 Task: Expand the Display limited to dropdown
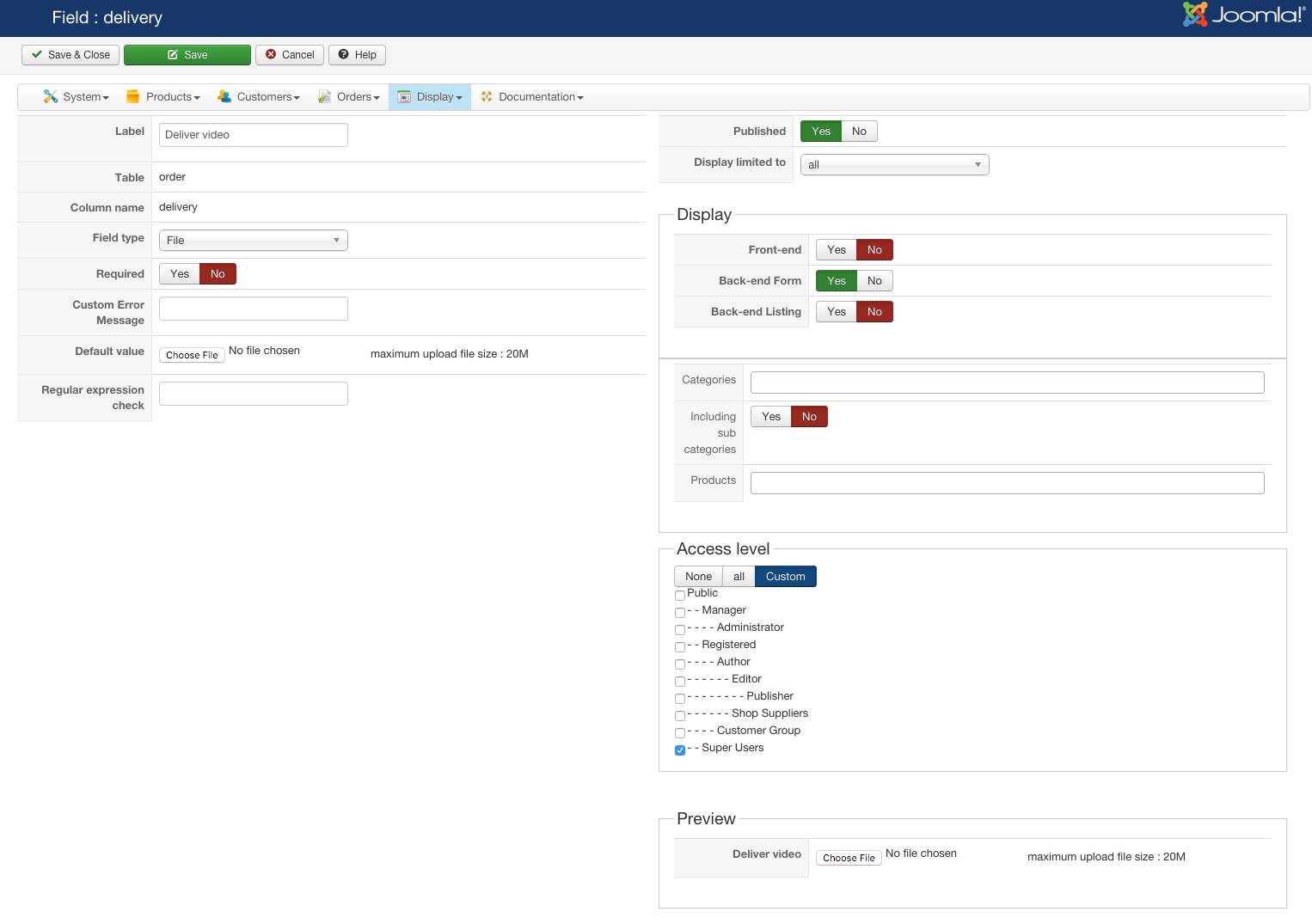tap(895, 165)
